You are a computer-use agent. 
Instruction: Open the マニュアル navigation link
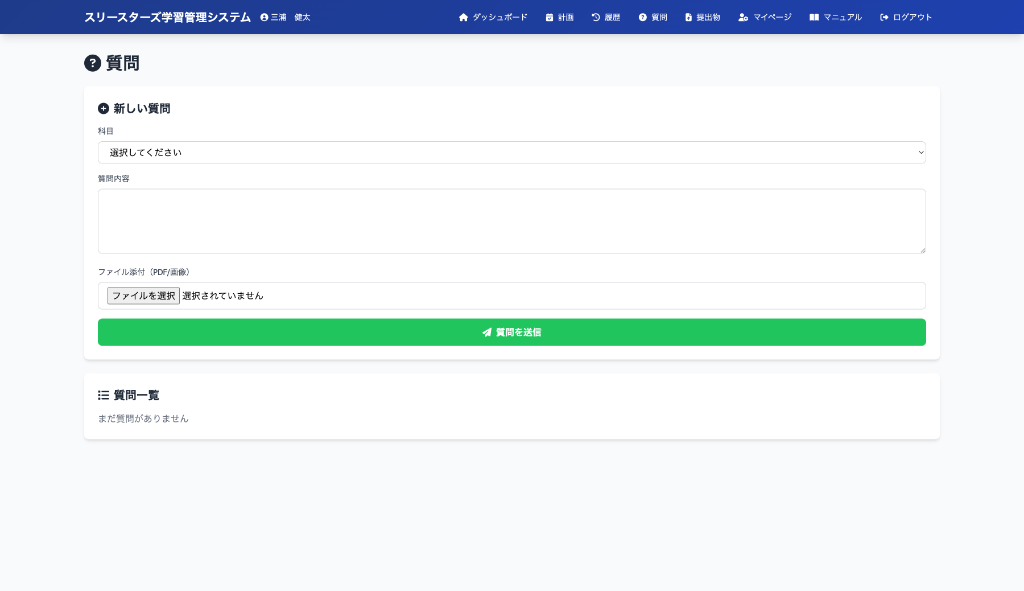point(842,17)
